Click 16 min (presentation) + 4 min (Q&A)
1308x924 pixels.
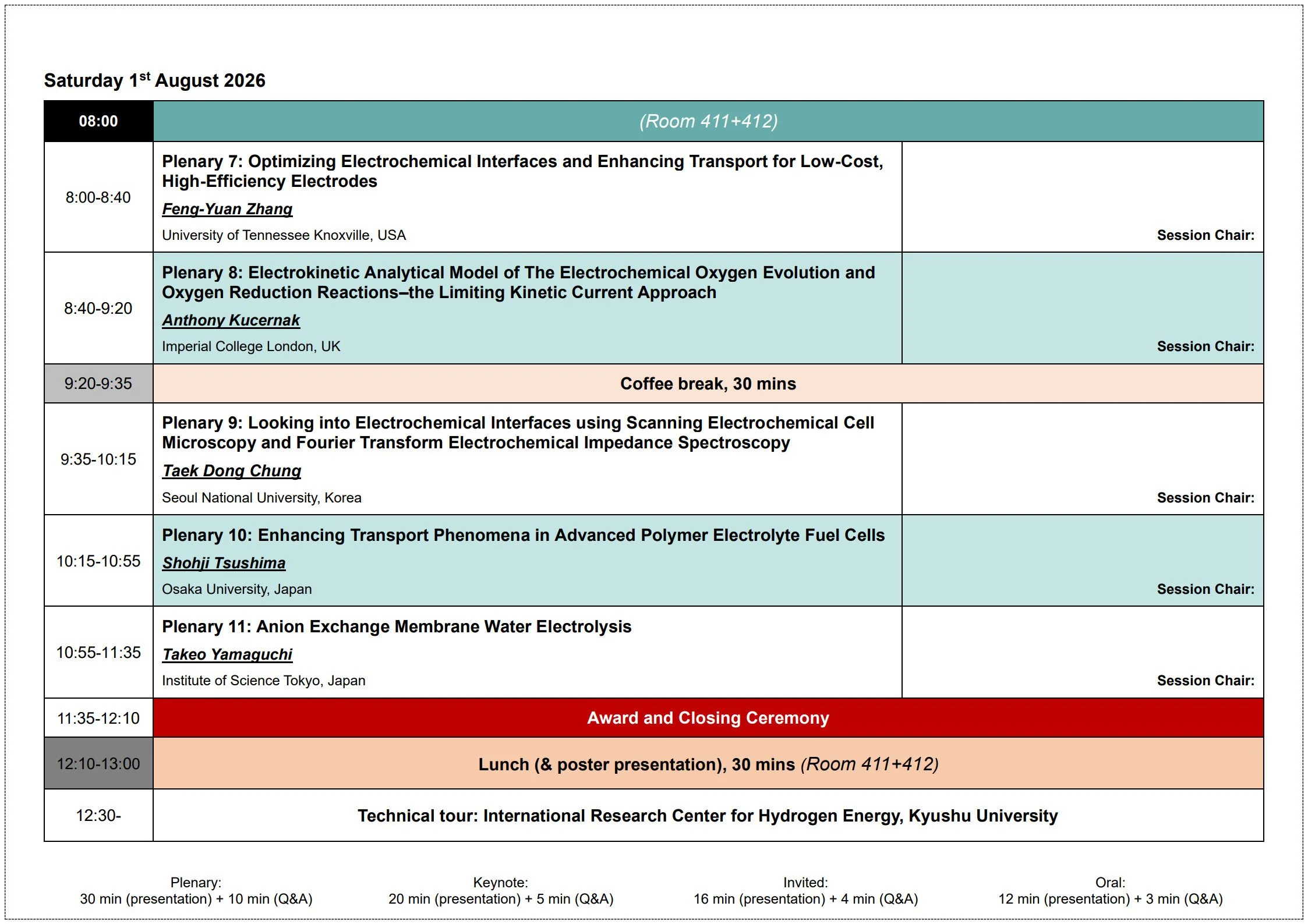click(805, 899)
